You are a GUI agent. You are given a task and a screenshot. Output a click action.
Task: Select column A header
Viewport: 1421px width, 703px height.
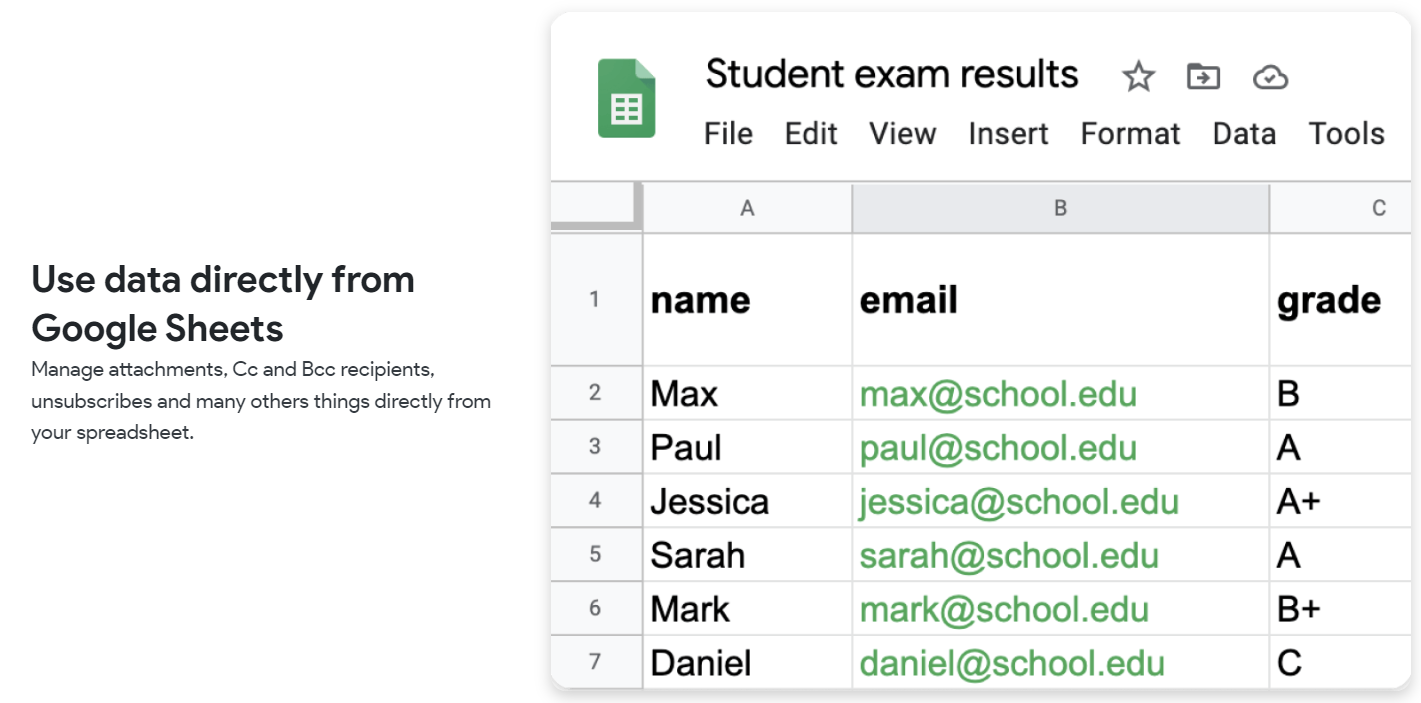[747, 208]
